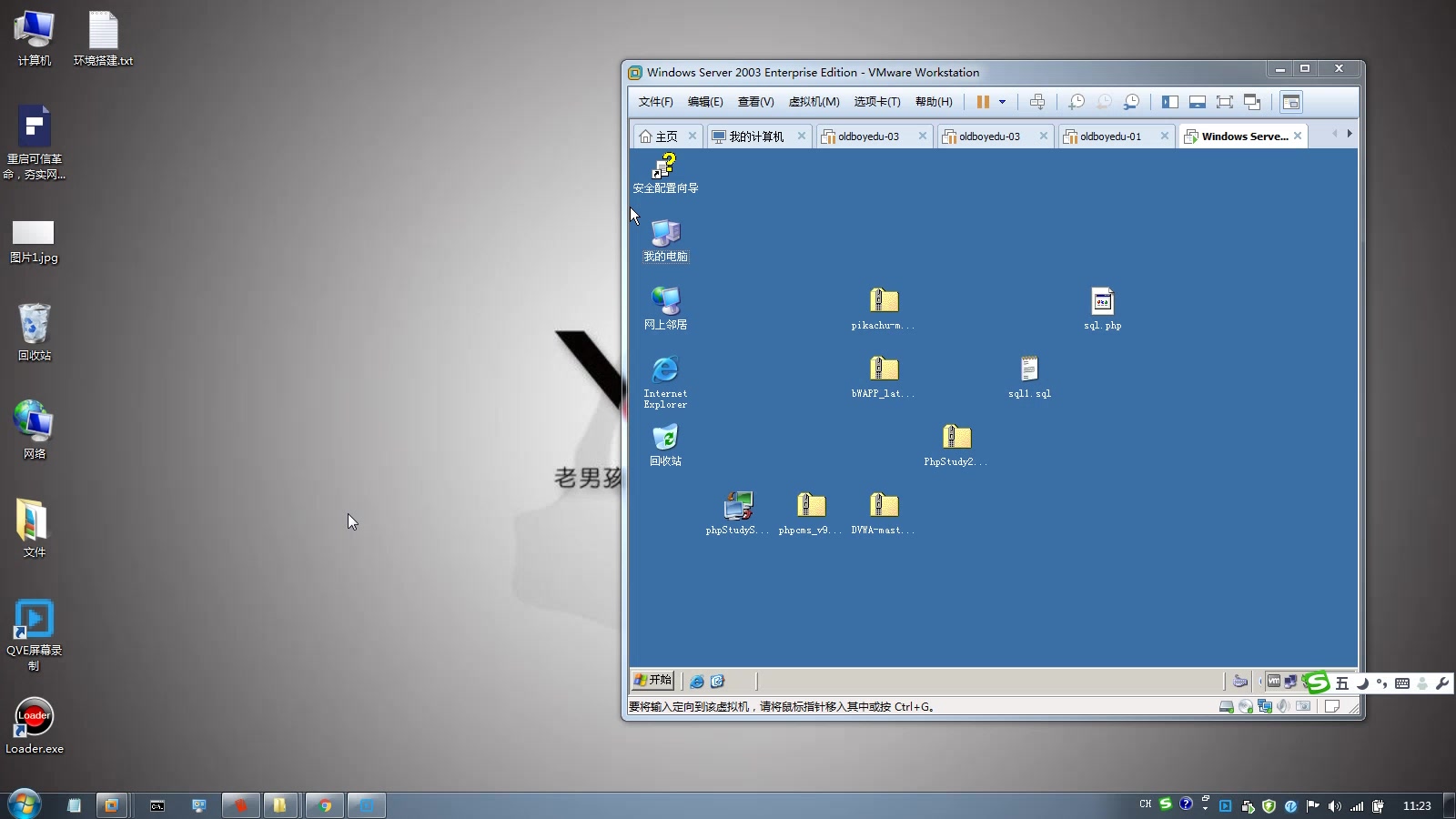This screenshot has height=819, width=1456.
Task: Close the Windows Server tab
Action: click(x=1298, y=136)
